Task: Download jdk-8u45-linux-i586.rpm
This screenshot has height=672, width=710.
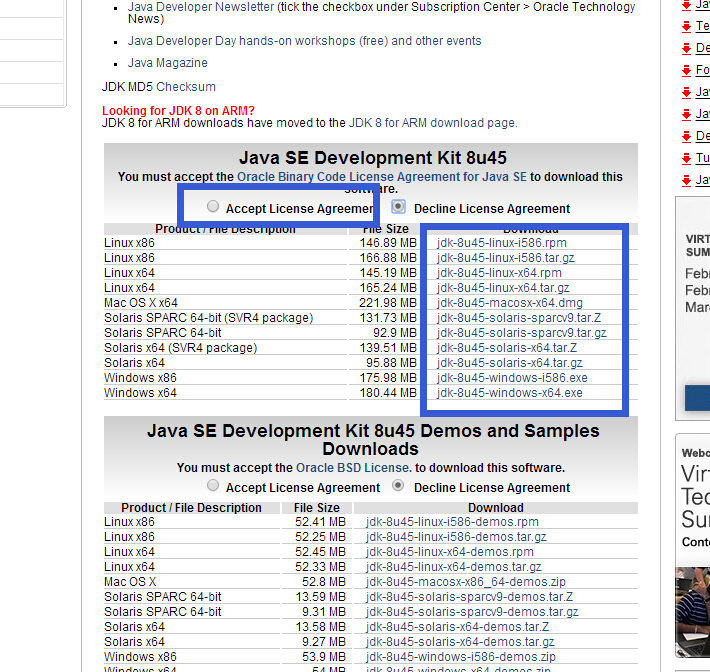Action: point(502,243)
